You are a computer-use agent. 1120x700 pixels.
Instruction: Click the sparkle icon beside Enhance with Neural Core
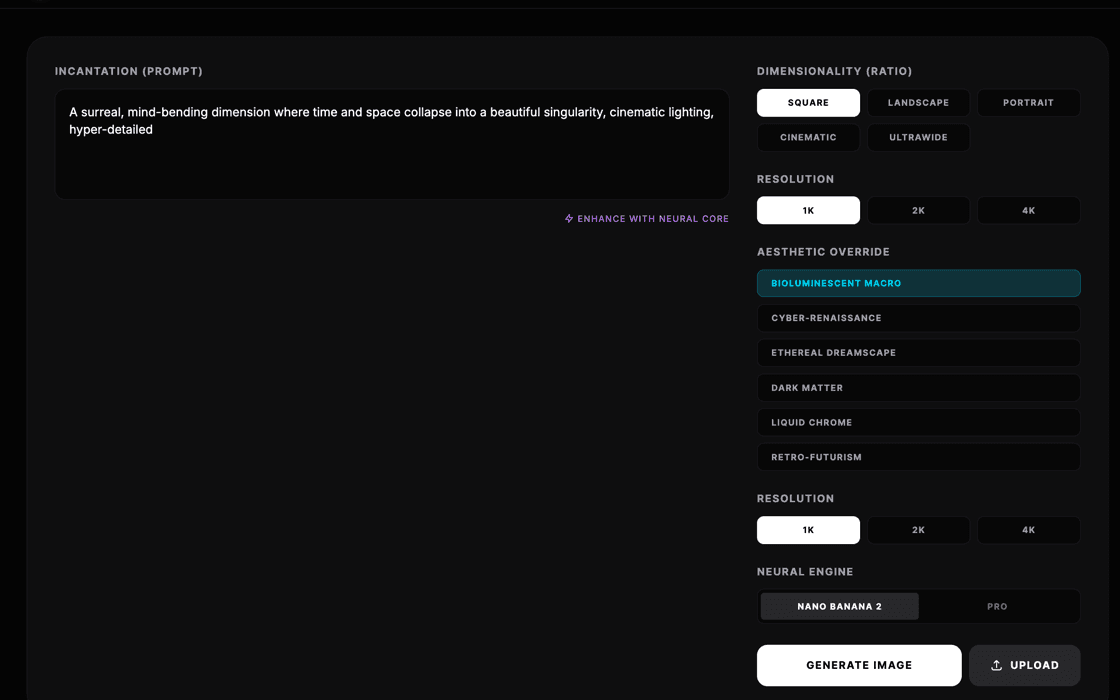(x=569, y=219)
